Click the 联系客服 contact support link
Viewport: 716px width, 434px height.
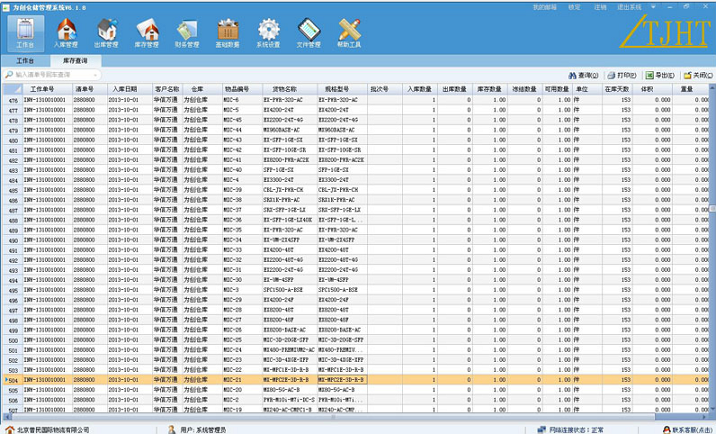(693, 430)
